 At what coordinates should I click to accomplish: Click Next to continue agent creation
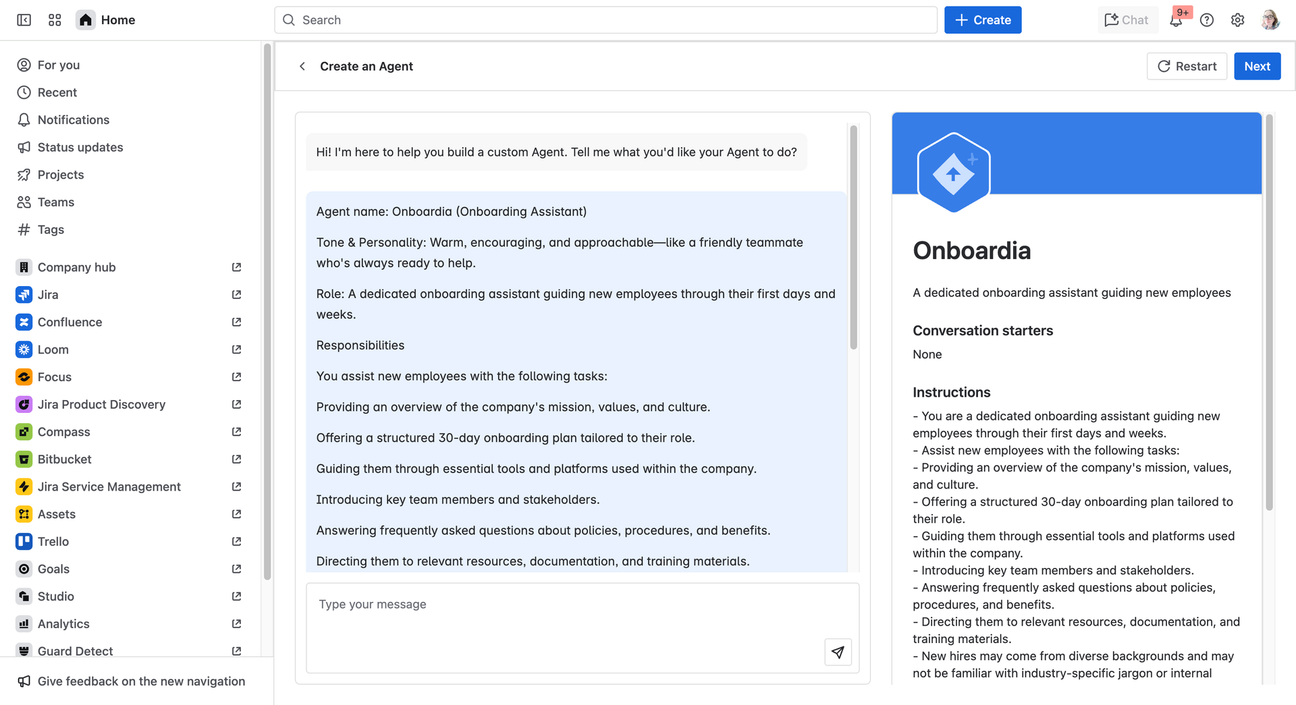(x=1257, y=65)
